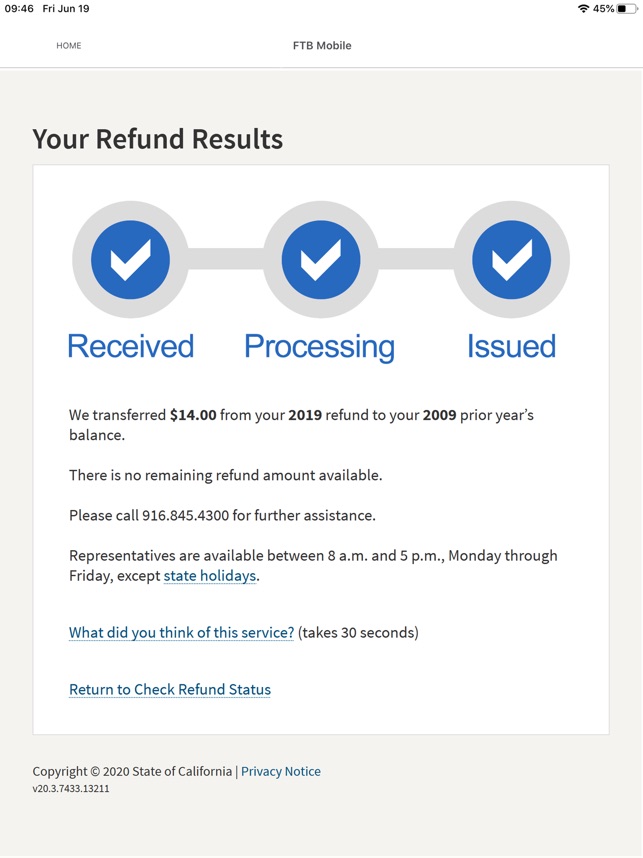643x858 pixels.
Task: Click the Issued step checkmark icon
Action: pos(511,259)
